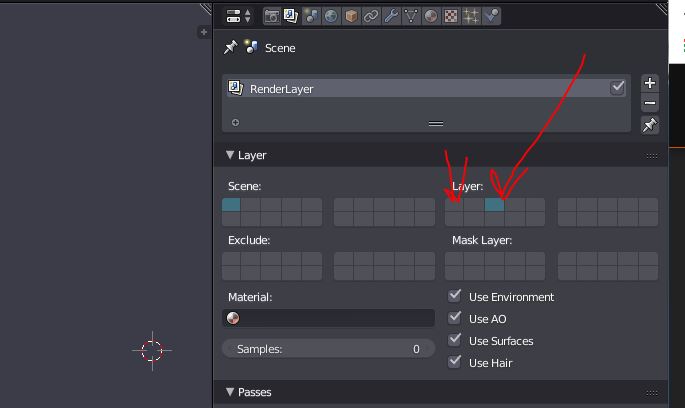685x408 pixels.
Task: Click the highlighted Scene layer button
Action: click(x=231, y=205)
